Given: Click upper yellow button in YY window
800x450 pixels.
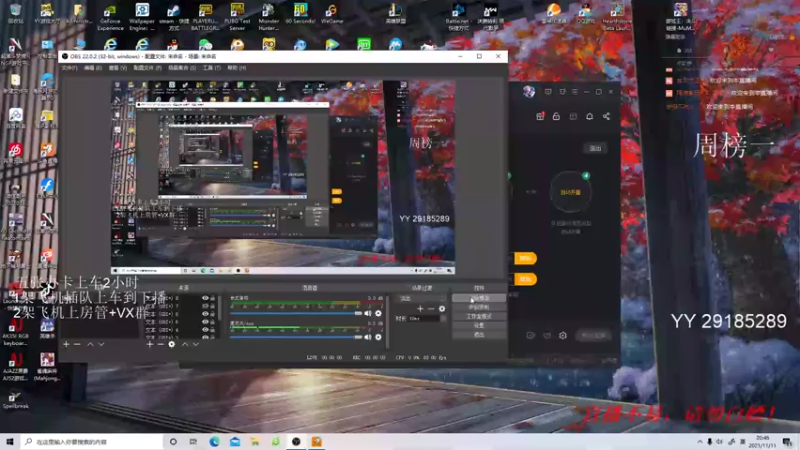Looking at the screenshot, I should point(525,258).
